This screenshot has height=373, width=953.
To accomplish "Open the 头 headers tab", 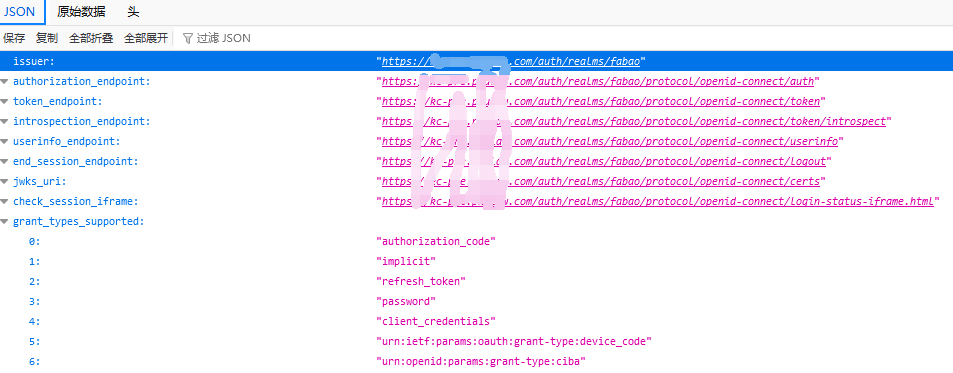I will [x=133, y=12].
